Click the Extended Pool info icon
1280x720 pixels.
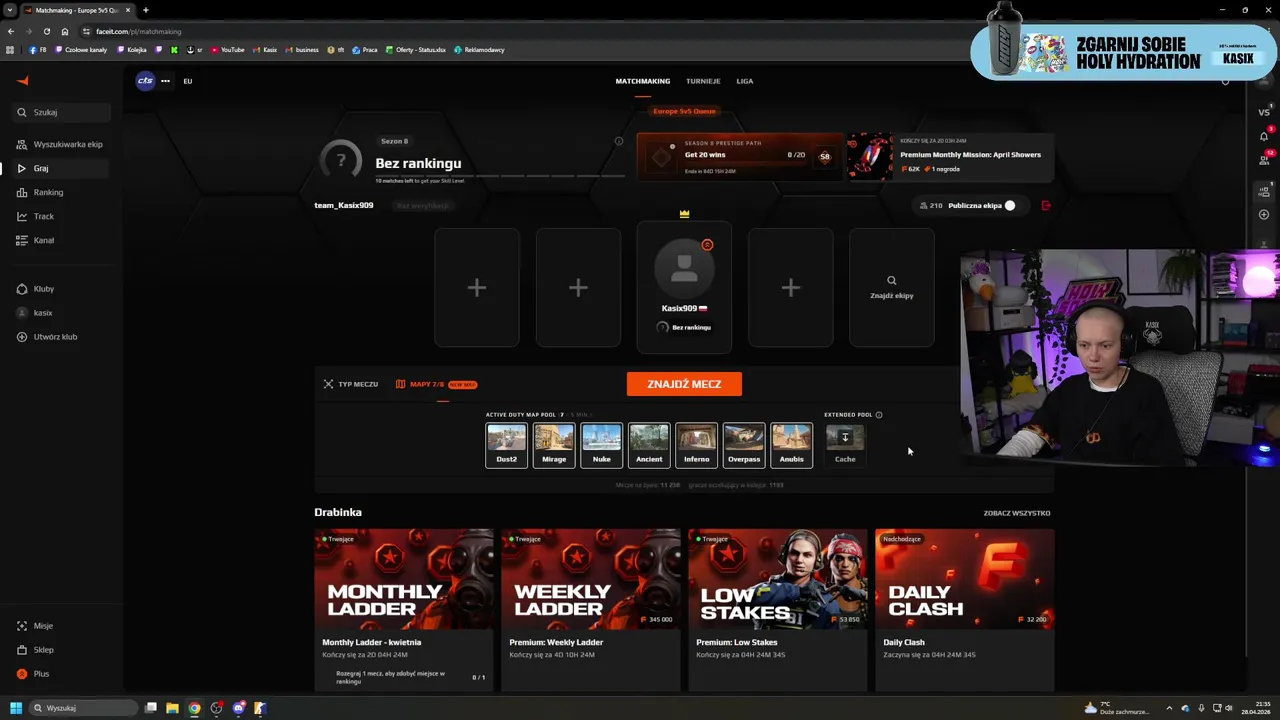(x=879, y=415)
